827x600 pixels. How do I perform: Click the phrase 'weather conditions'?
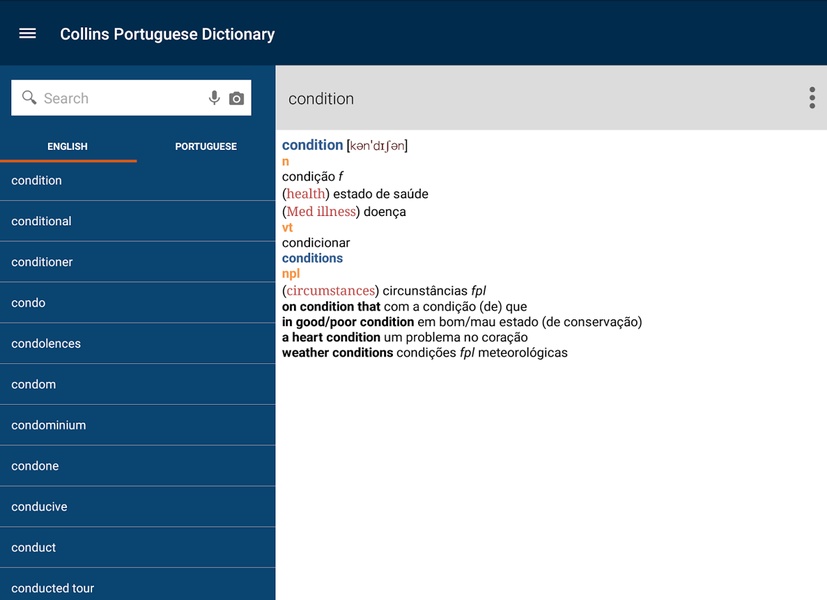[x=338, y=353]
